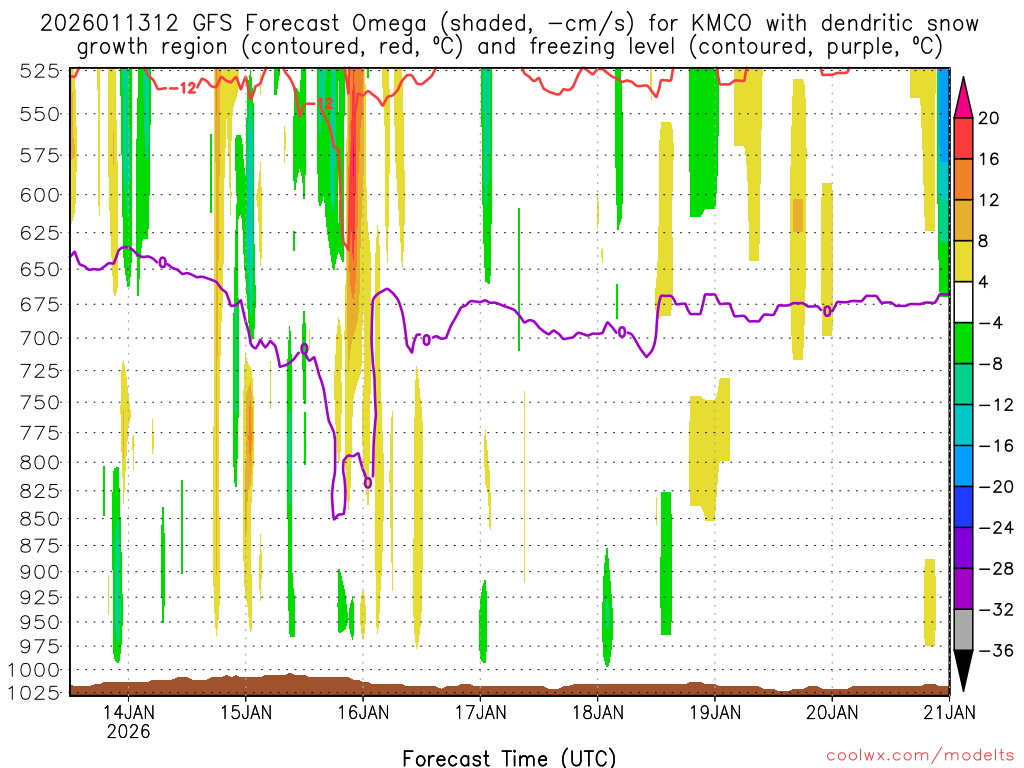Click the 800 pressure level label
The height and width of the screenshot is (768, 1024).
(x=39, y=462)
